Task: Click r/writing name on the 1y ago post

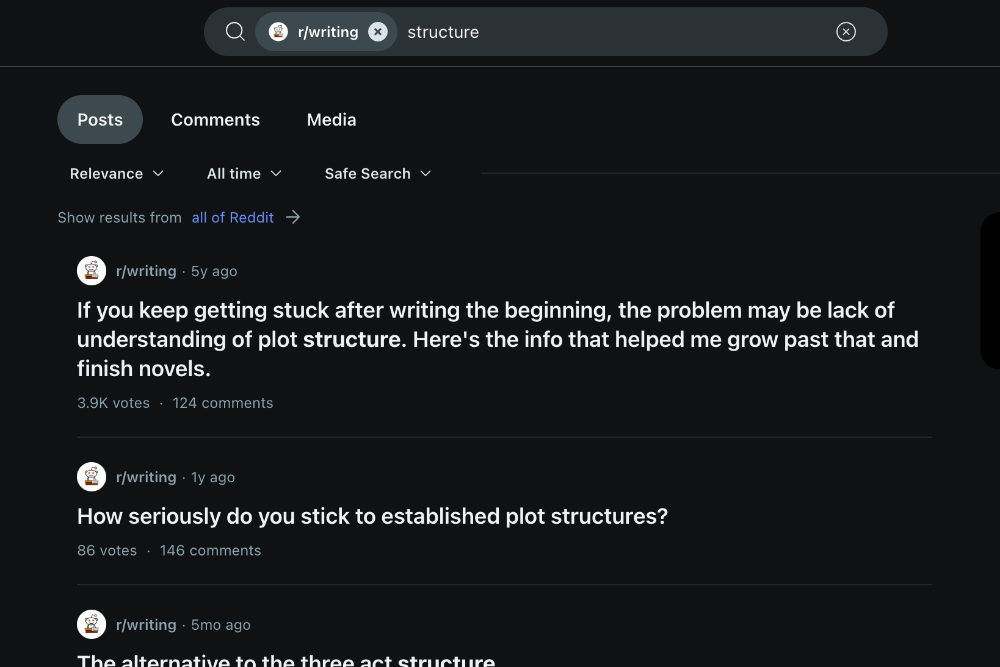Action: 146,477
